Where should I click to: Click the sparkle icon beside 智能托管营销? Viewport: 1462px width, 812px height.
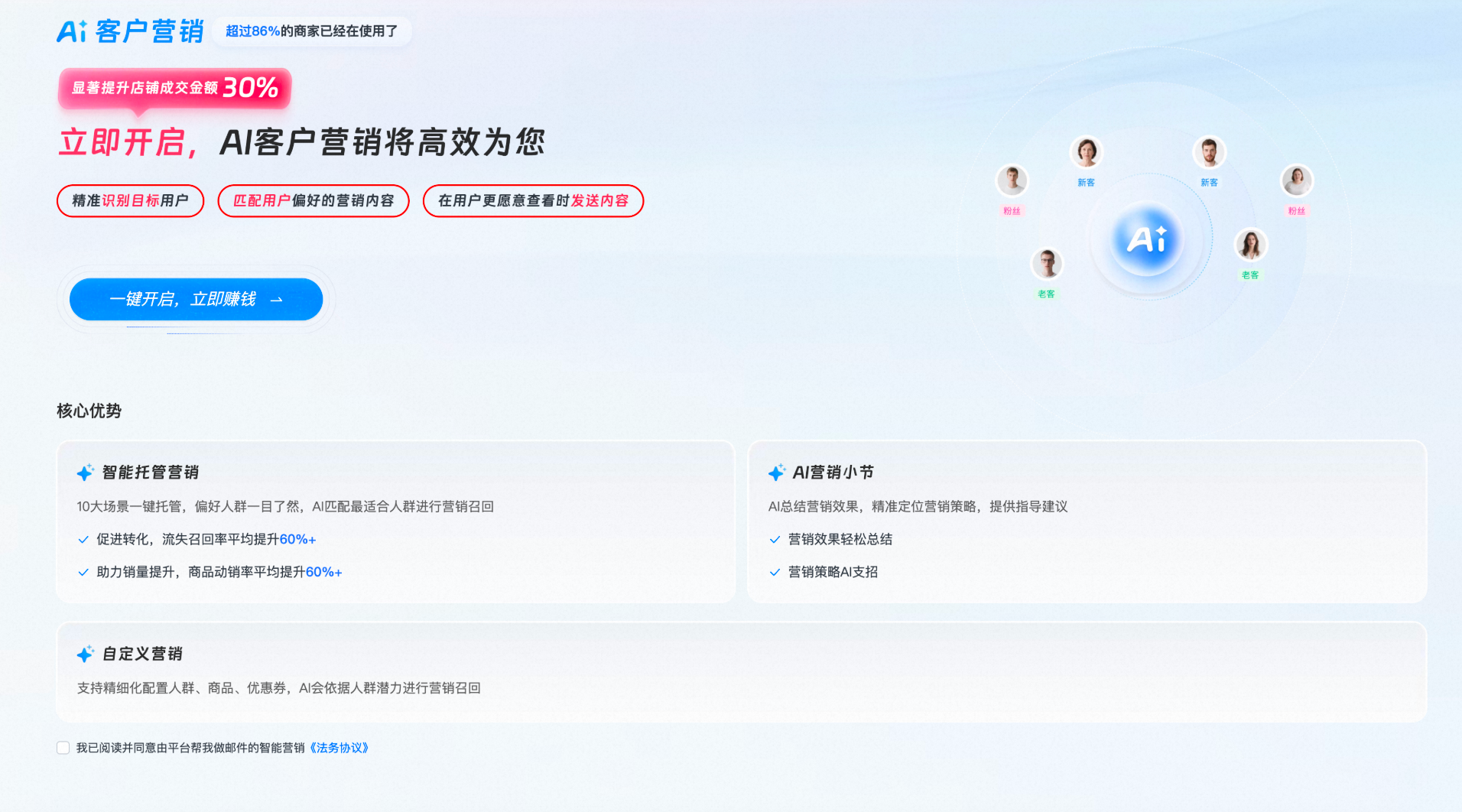[x=85, y=473]
